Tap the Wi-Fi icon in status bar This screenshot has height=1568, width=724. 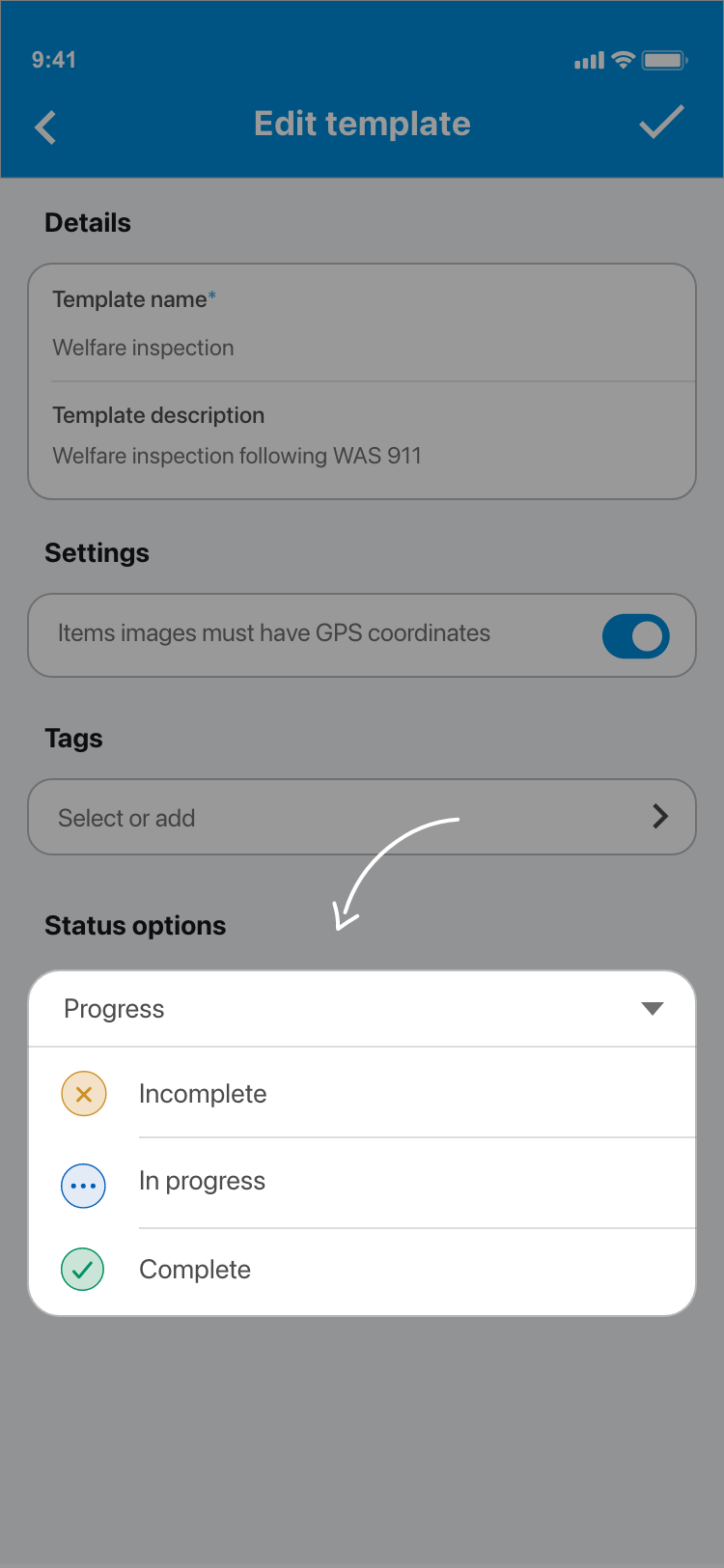click(624, 60)
